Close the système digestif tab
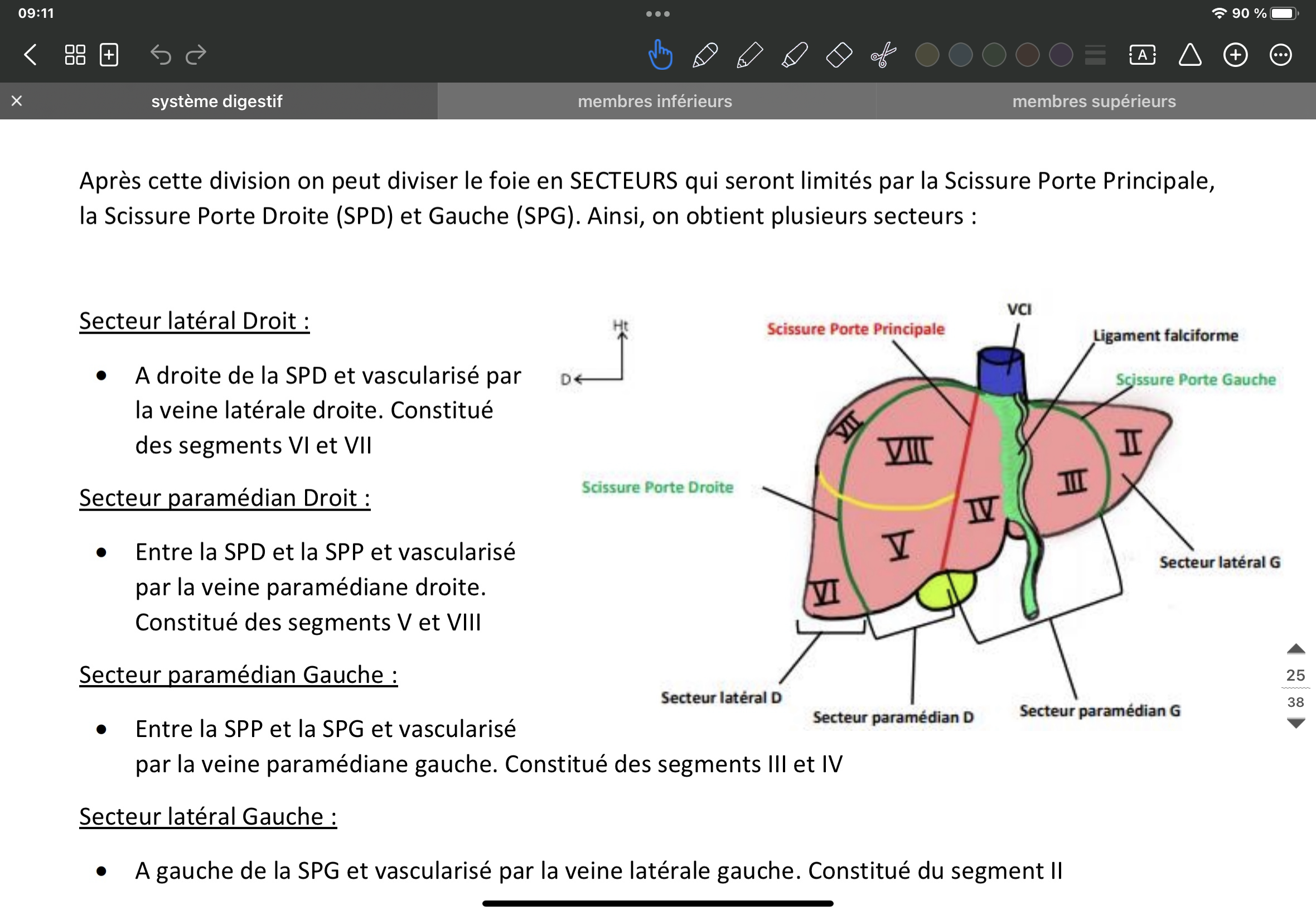The width and height of the screenshot is (1316, 915). pyautogui.click(x=17, y=101)
